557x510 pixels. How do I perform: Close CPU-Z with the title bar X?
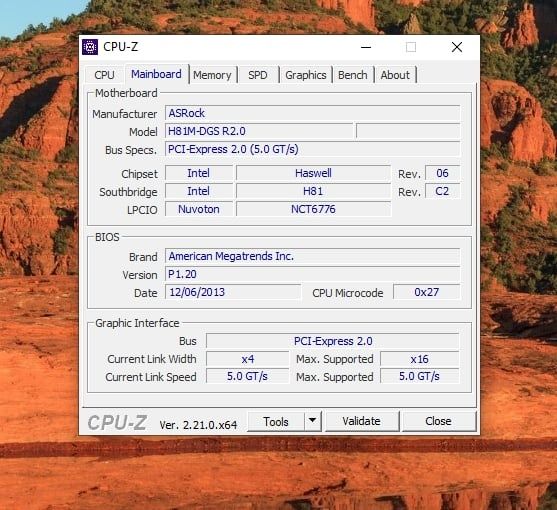click(457, 47)
